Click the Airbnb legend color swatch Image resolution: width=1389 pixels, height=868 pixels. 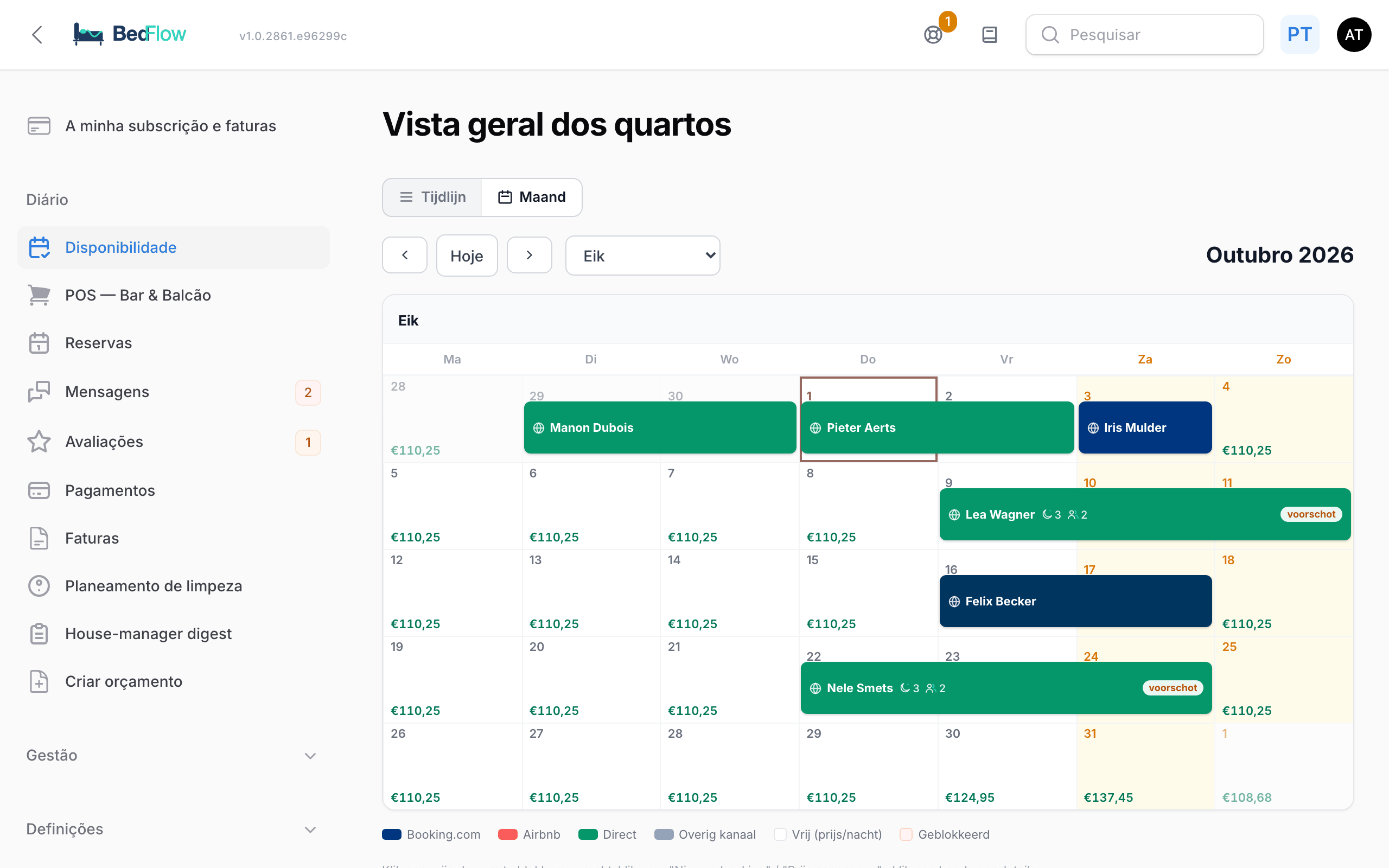(x=507, y=835)
